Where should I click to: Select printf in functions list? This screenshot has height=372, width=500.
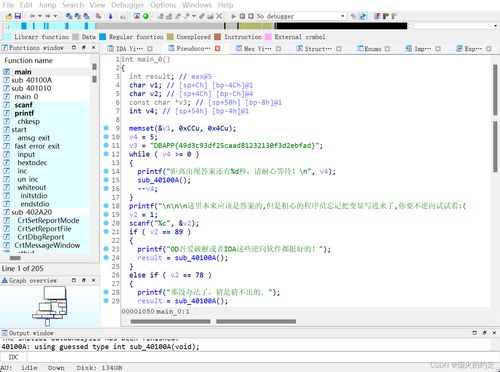24,113
